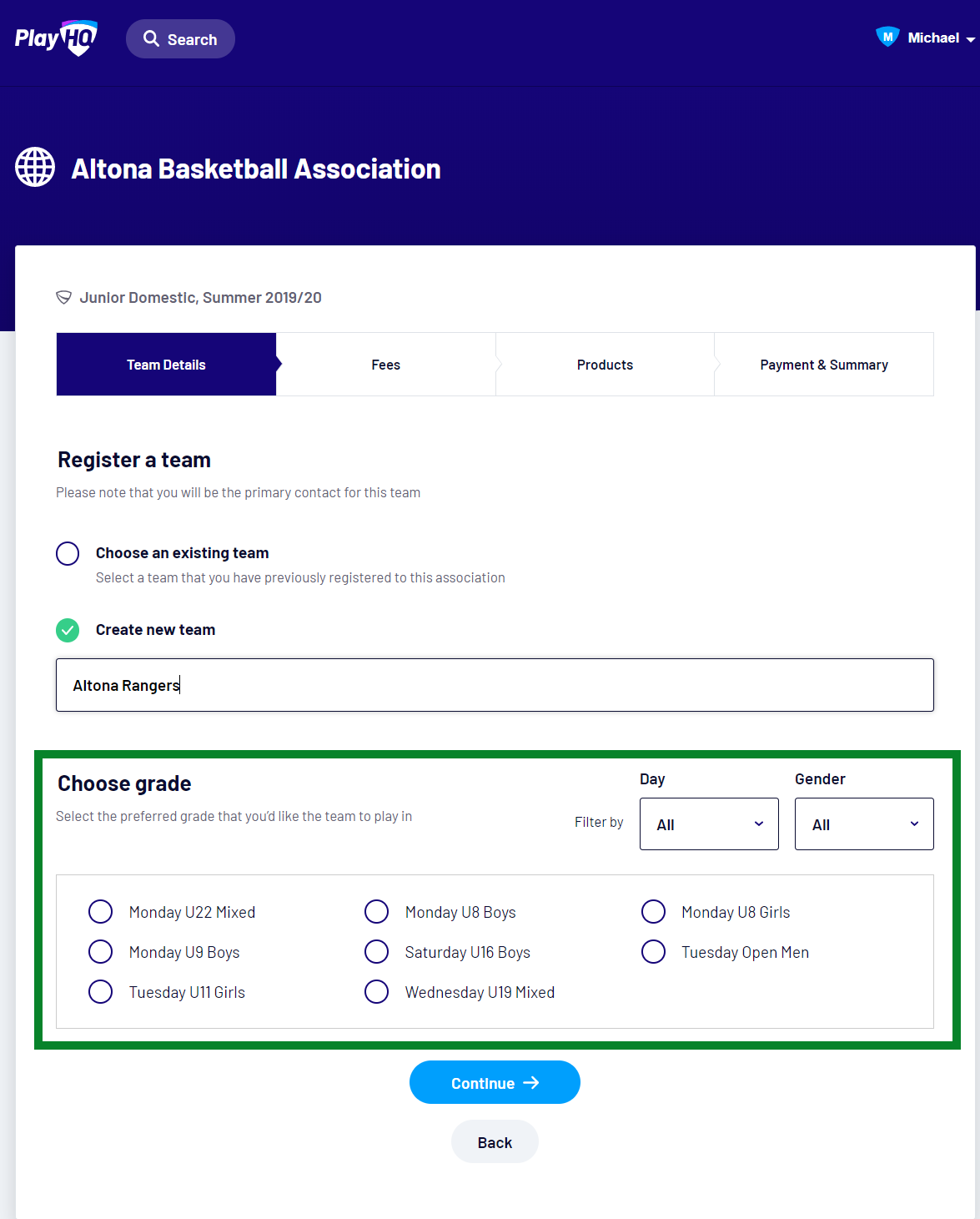Viewport: 980px width, 1219px height.
Task: Click the shield icon near Junior Domestic
Action: (x=63, y=298)
